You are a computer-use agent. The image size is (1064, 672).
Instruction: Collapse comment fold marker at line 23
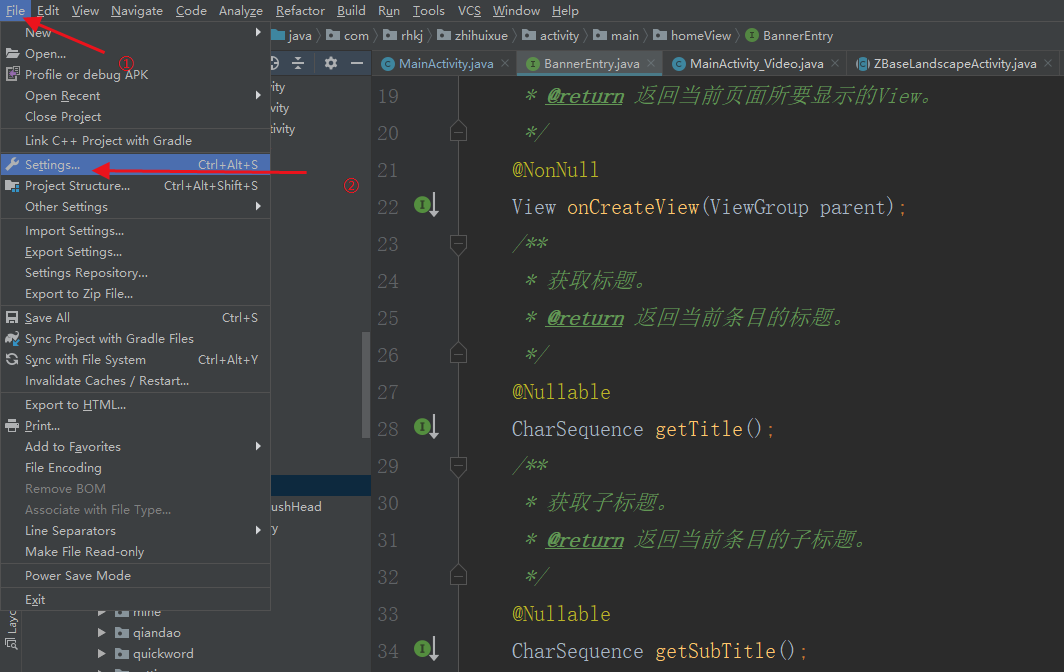click(x=458, y=244)
